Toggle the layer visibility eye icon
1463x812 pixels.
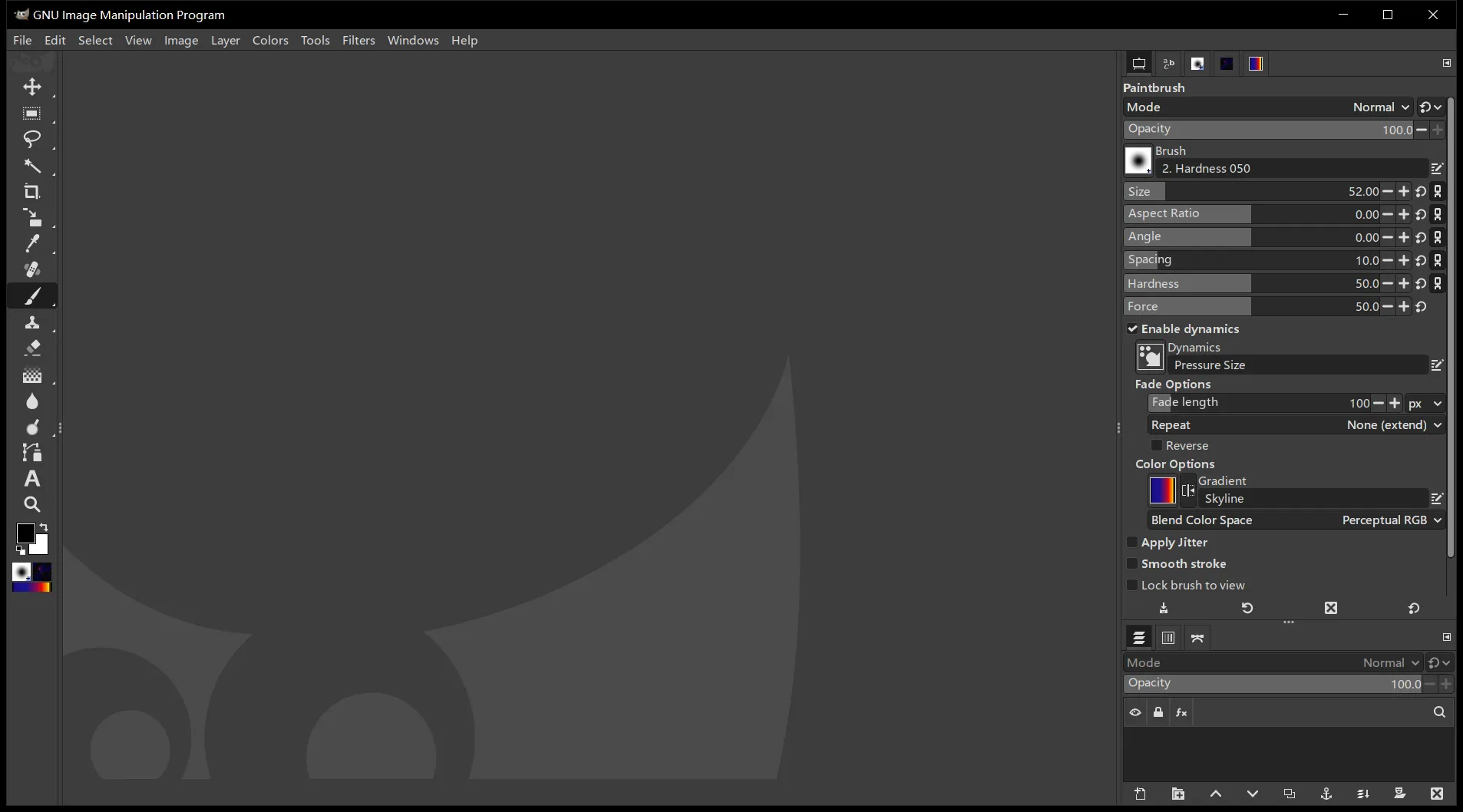click(x=1135, y=712)
